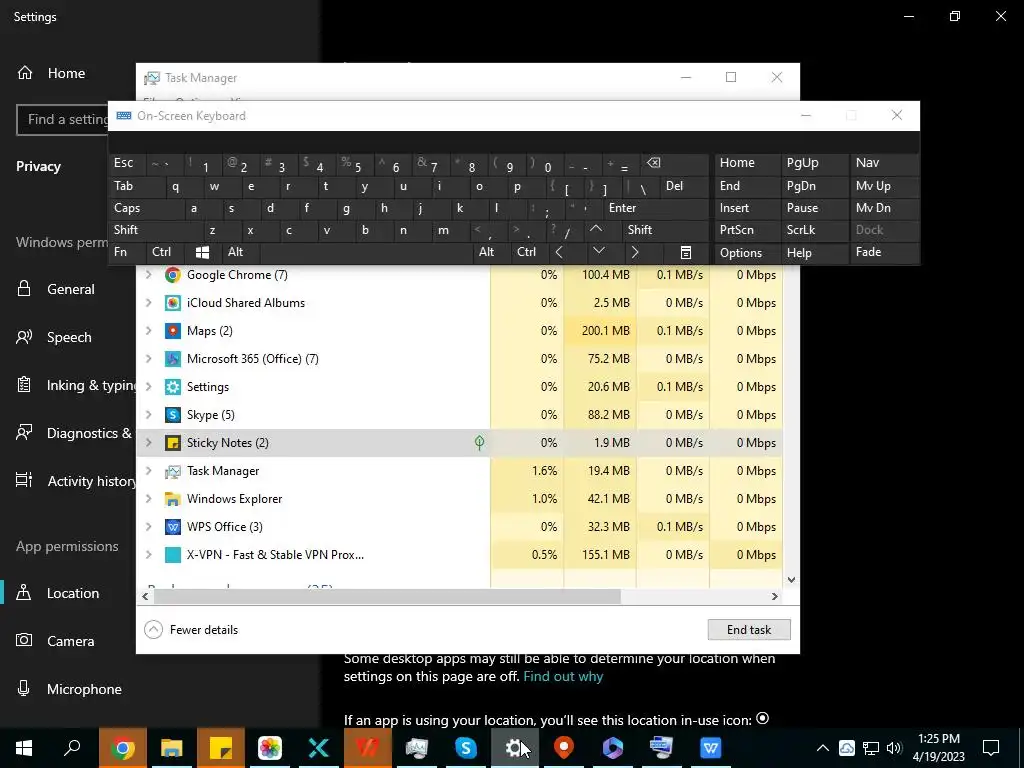This screenshot has height=768, width=1024.
Task: Click the PrtScn key
Action: point(747,230)
